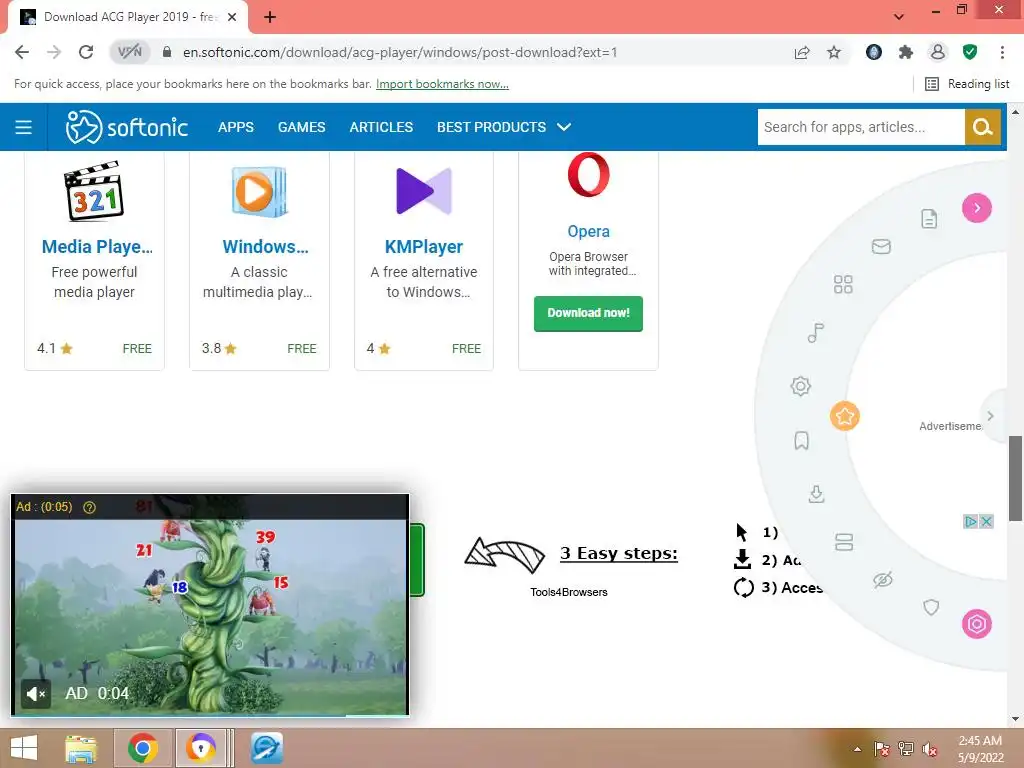Click the address bar URL

pyautogui.click(x=400, y=52)
